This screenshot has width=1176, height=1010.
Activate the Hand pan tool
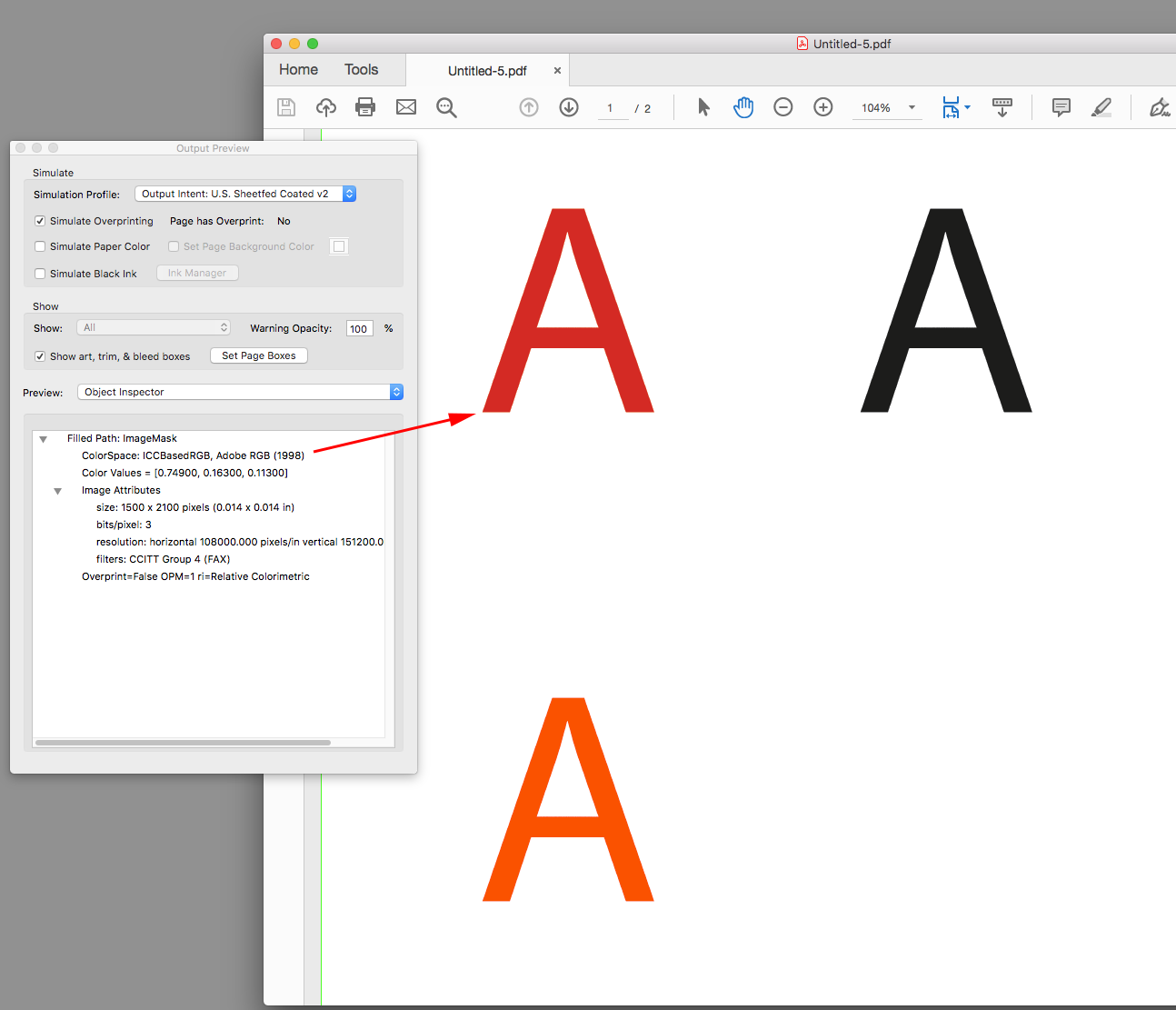(743, 107)
